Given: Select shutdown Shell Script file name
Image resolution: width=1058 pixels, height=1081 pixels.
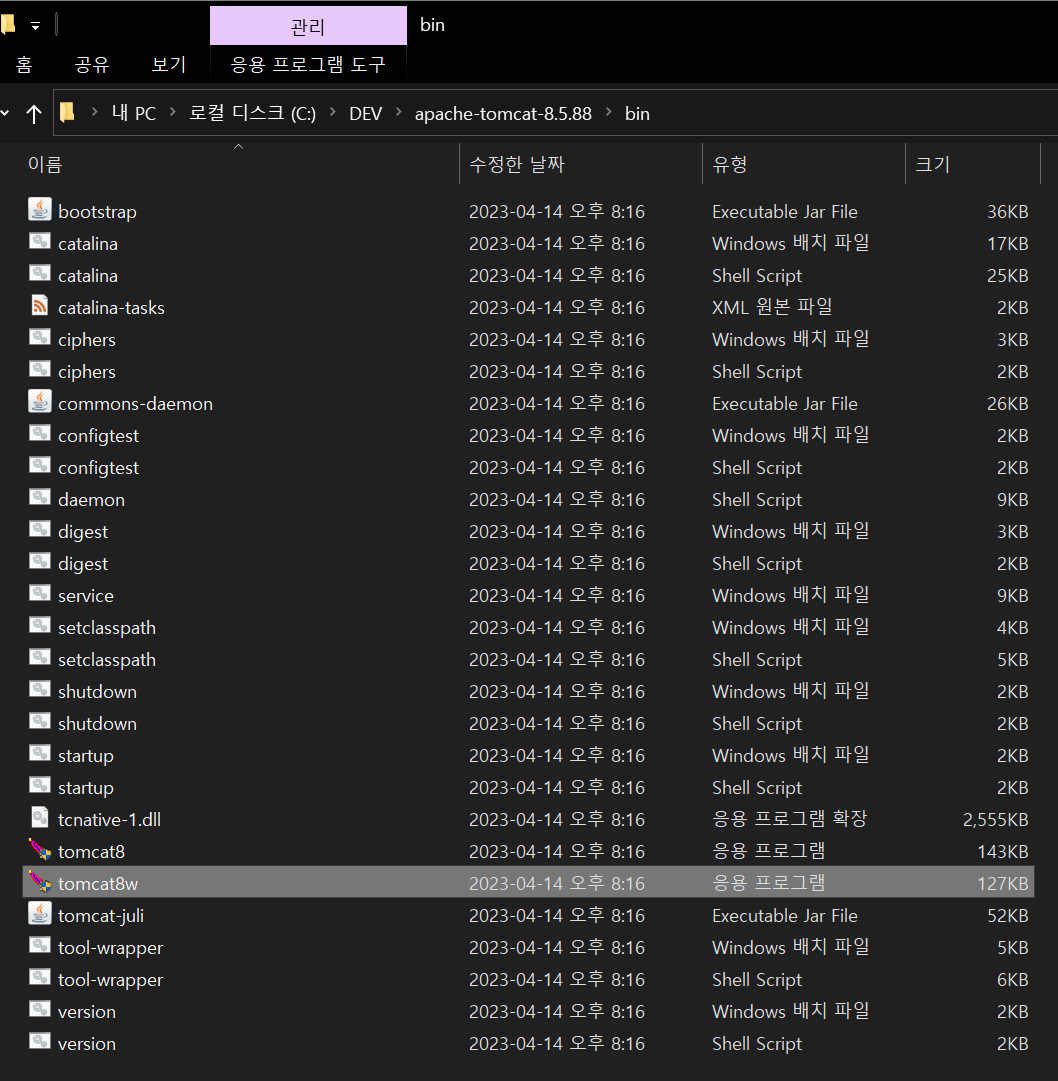Looking at the screenshot, I should point(97,724).
